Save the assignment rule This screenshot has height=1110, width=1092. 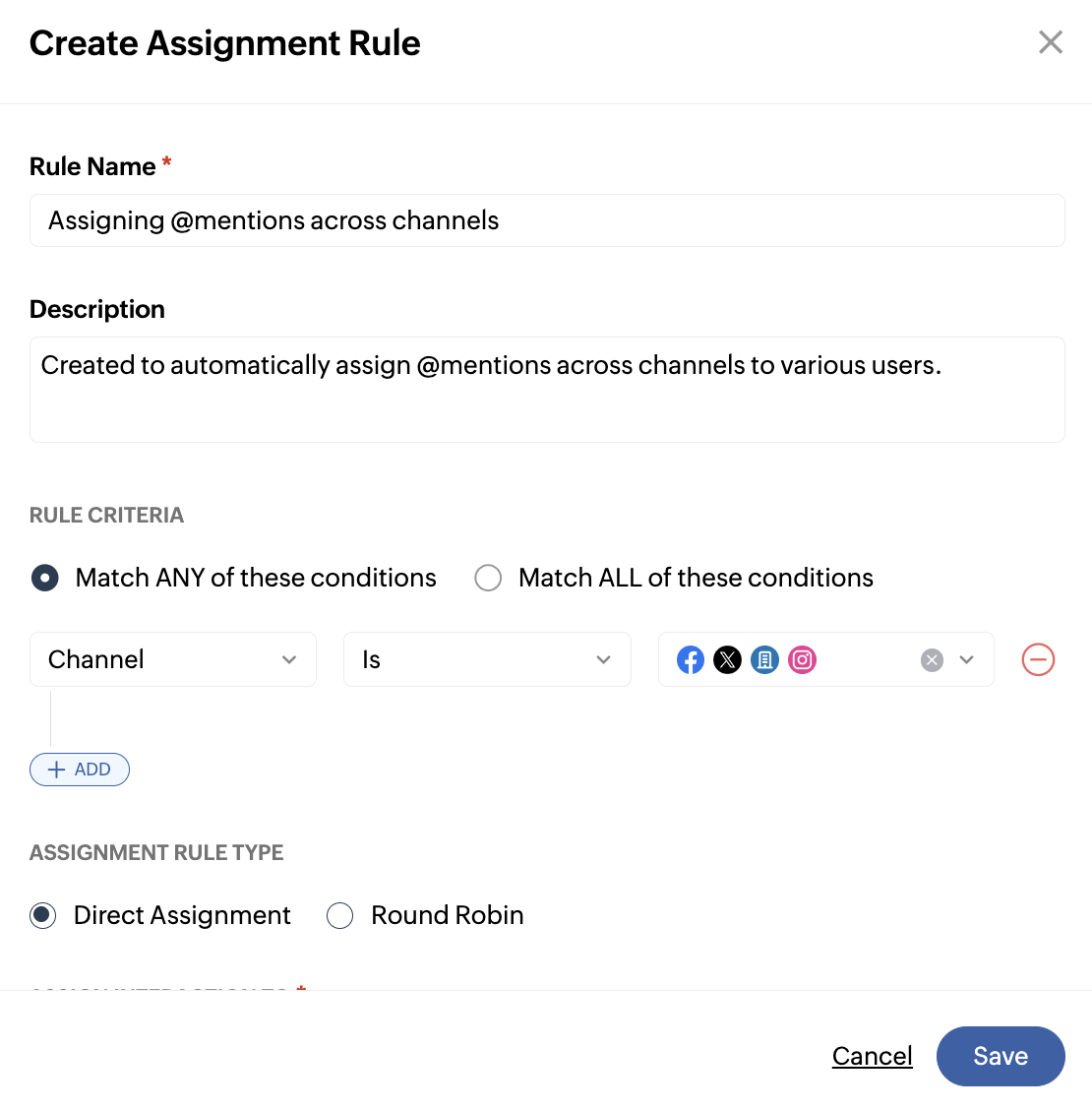click(1000, 1056)
